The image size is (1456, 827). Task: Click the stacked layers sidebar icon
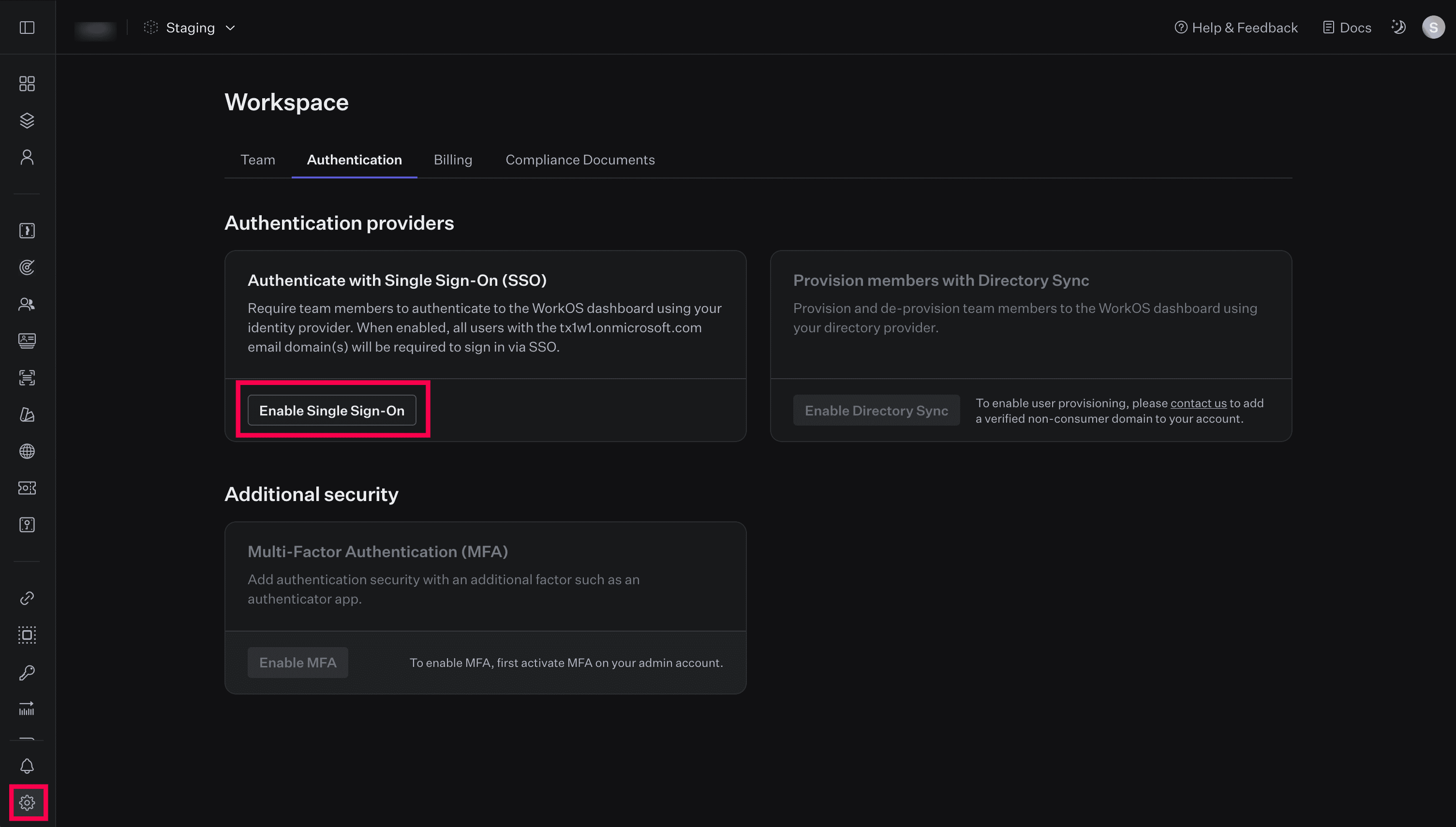[x=27, y=120]
